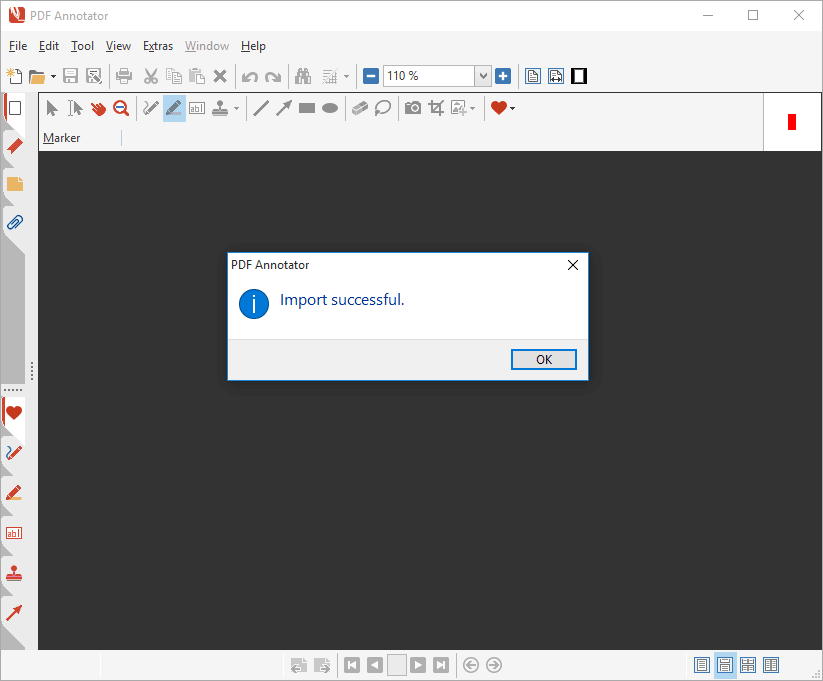Choose the Text box abl tool
The image size is (823, 681).
[197, 108]
